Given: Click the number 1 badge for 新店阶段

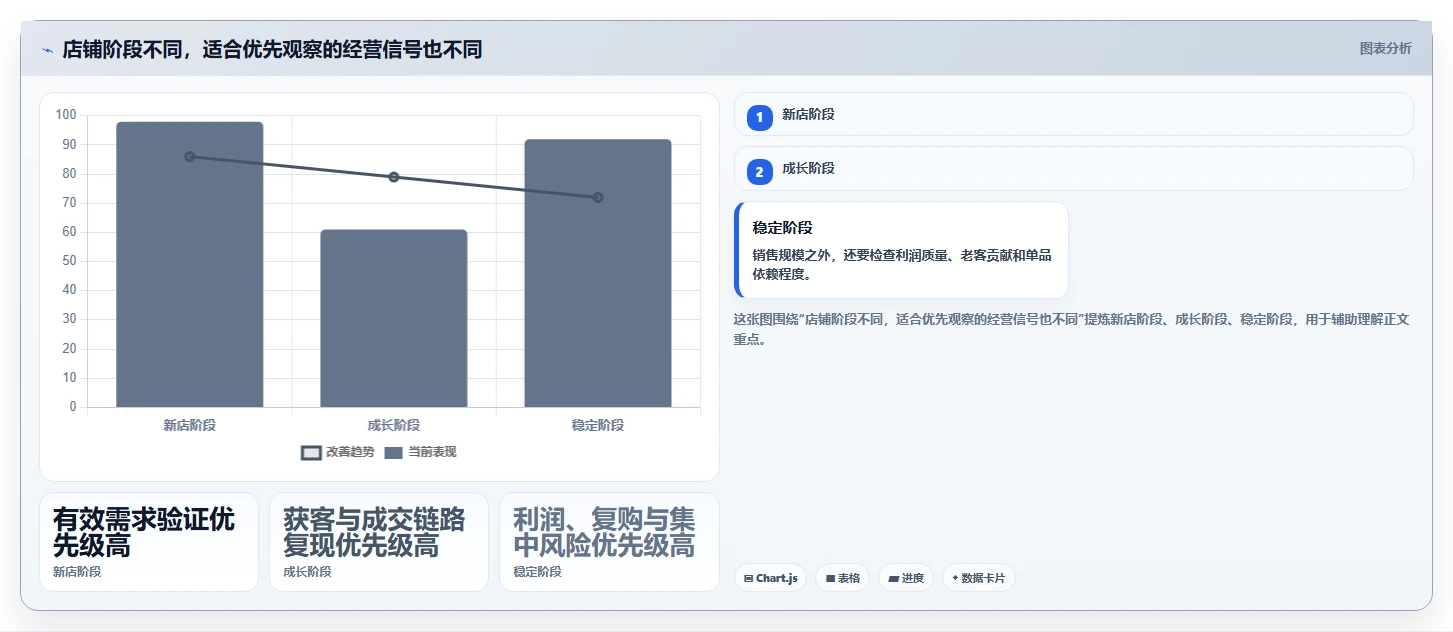Looking at the screenshot, I should (x=759, y=118).
